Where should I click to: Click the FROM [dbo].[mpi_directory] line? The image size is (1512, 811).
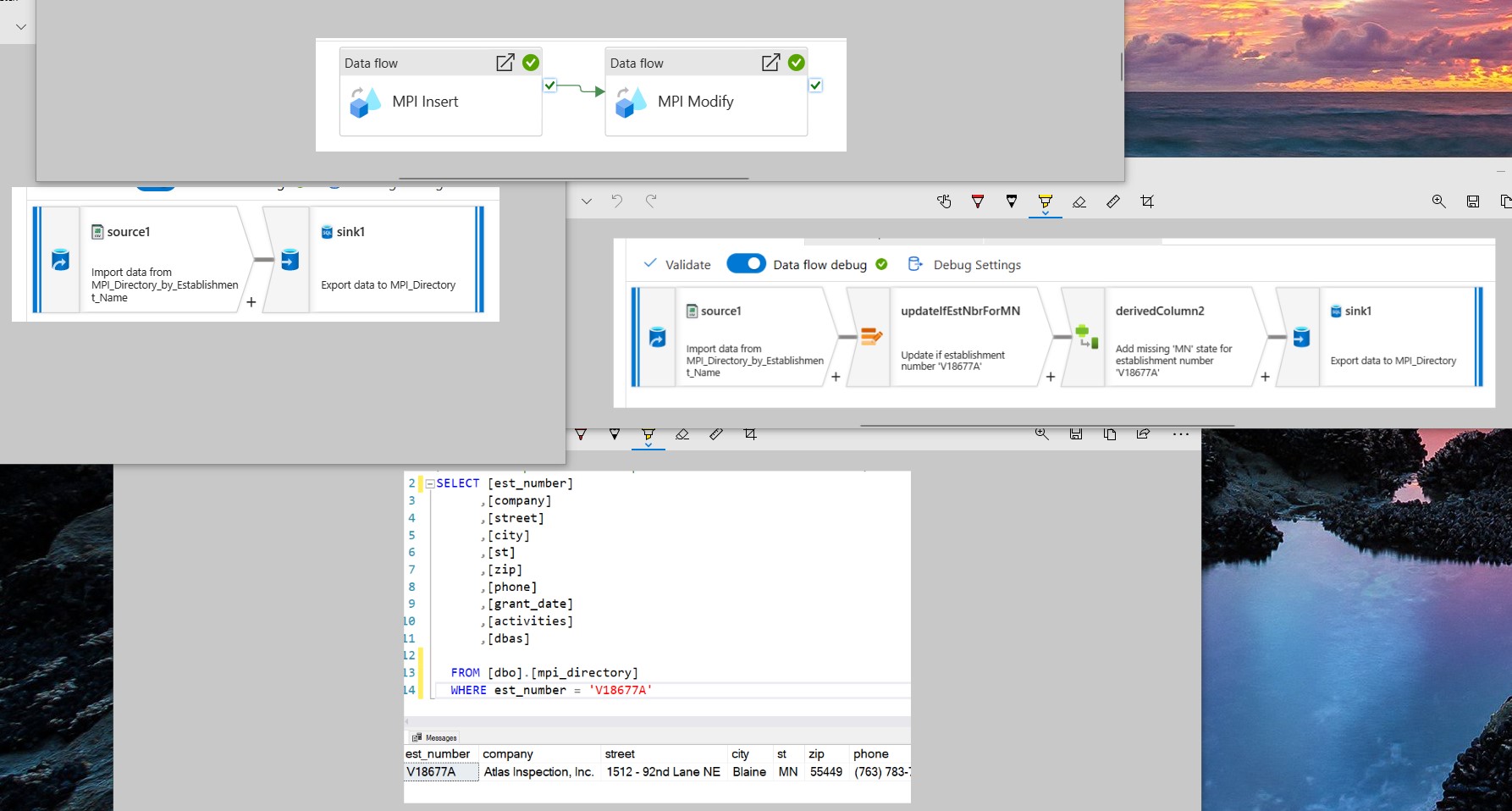pos(544,673)
